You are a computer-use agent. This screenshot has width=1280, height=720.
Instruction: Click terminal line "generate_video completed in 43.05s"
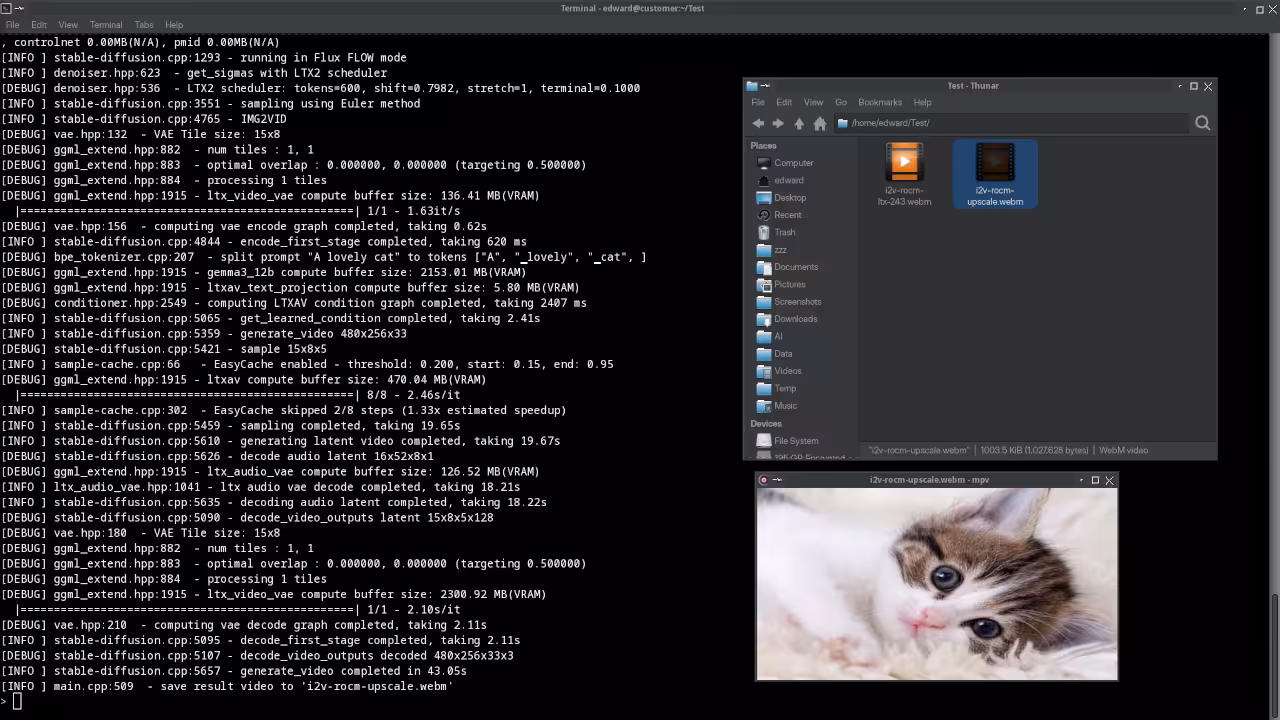(x=234, y=671)
